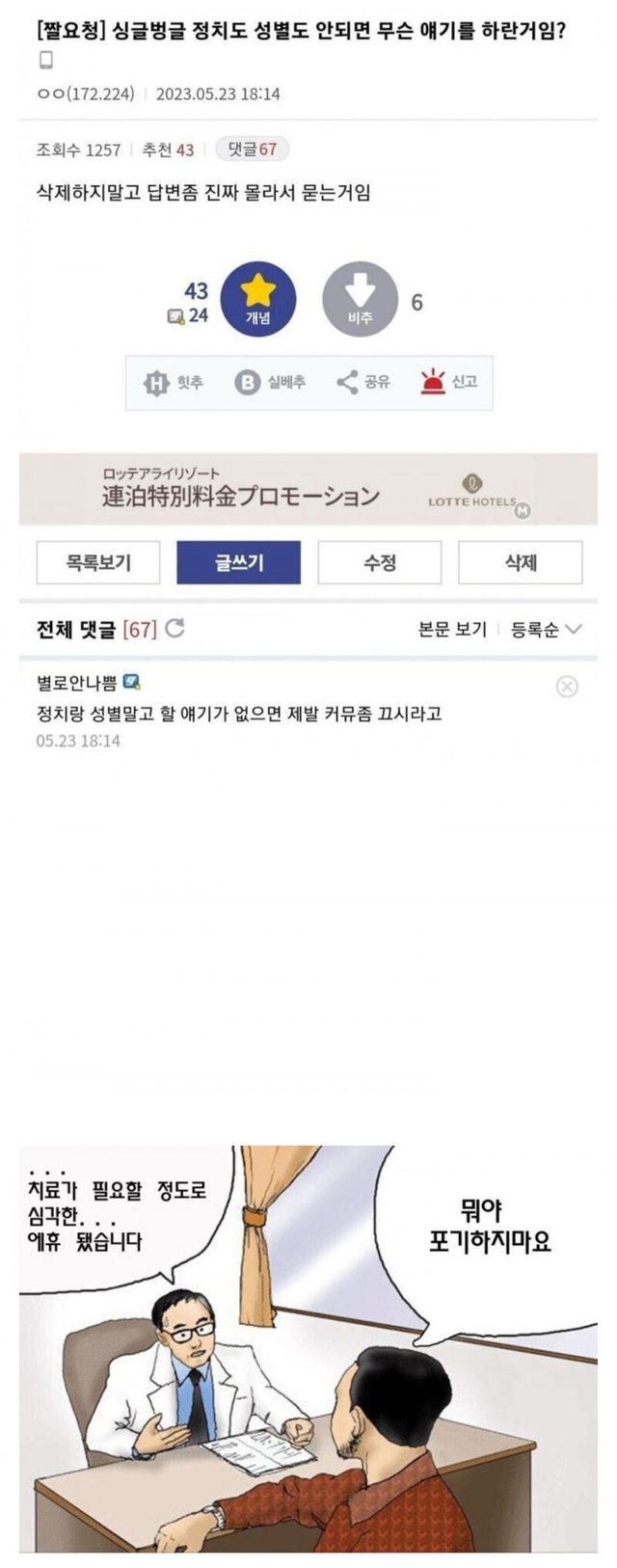Open the 목록보기 list view button
Viewport: 617px width, 1568px height.
click(98, 562)
